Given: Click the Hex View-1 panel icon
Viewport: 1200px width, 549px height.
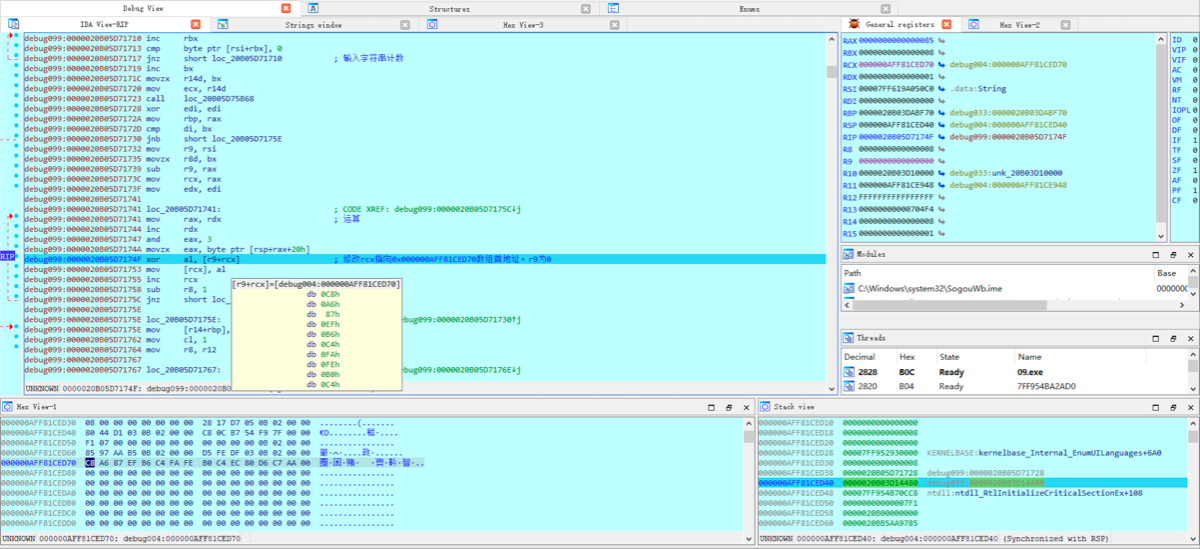Looking at the screenshot, I should [x=7, y=407].
